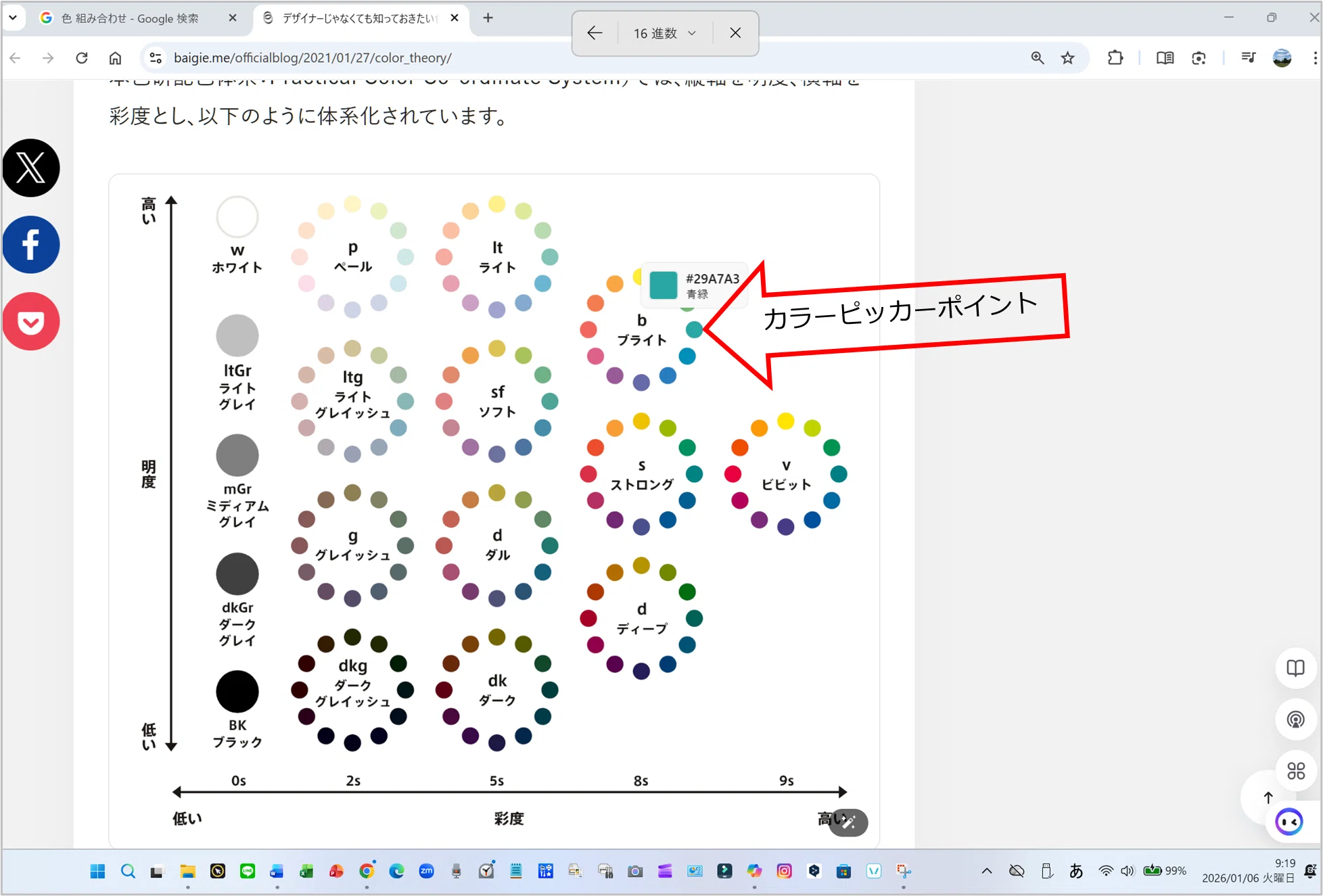Open the Snipping Tool in taskbar
The width and height of the screenshot is (1323, 896).
click(903, 871)
